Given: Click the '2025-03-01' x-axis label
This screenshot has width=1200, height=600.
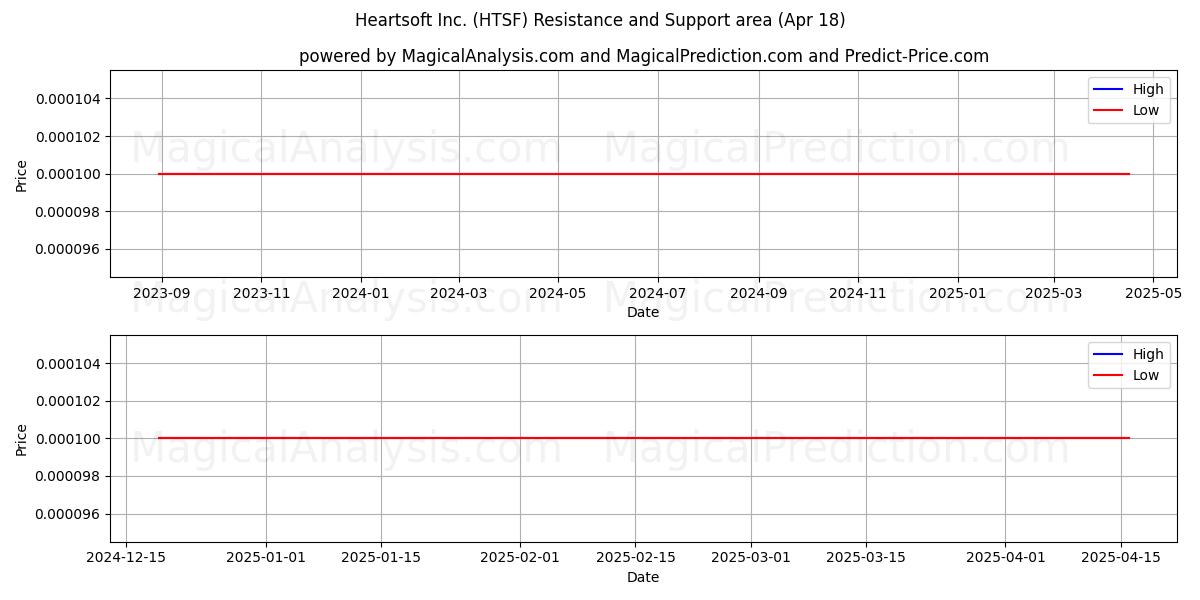Looking at the screenshot, I should tap(751, 560).
